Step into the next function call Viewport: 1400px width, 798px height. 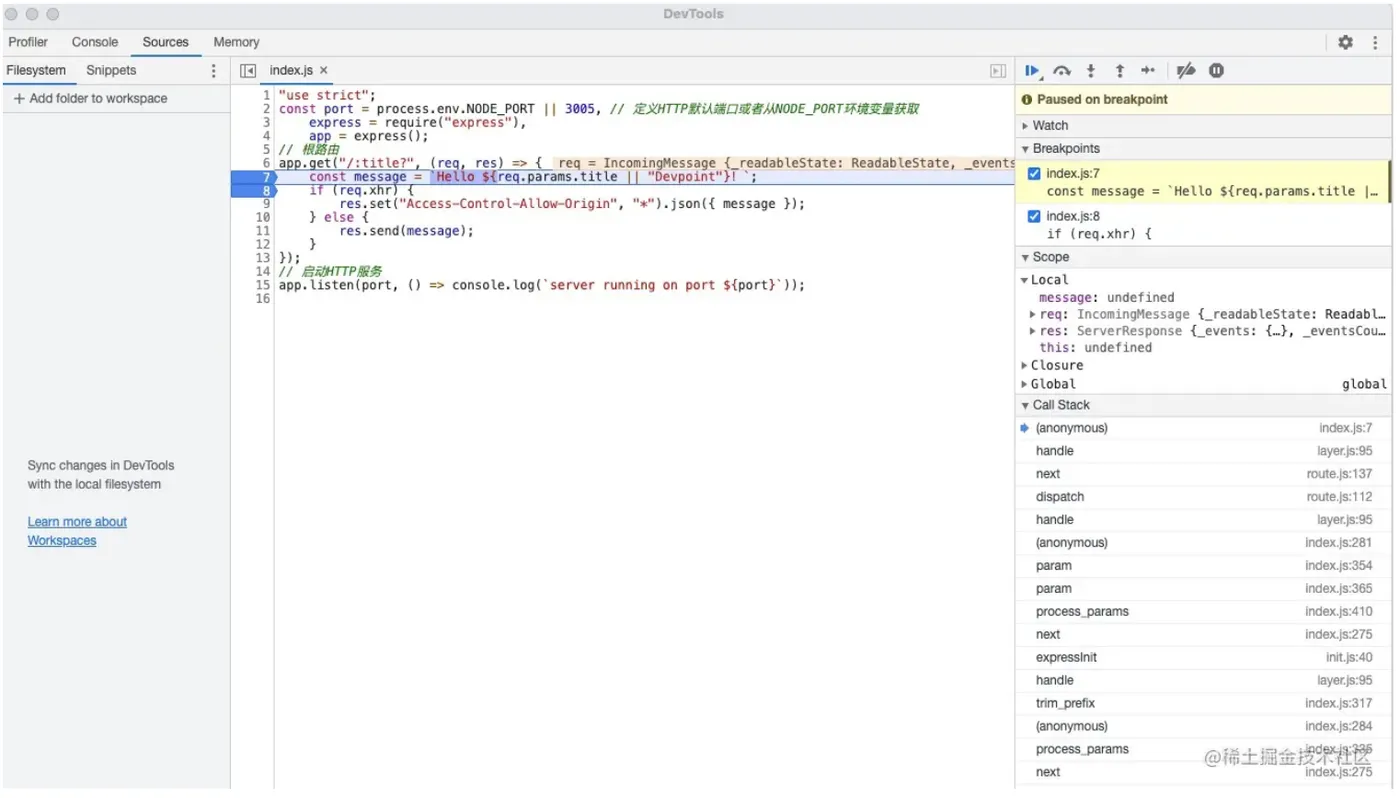(1091, 71)
